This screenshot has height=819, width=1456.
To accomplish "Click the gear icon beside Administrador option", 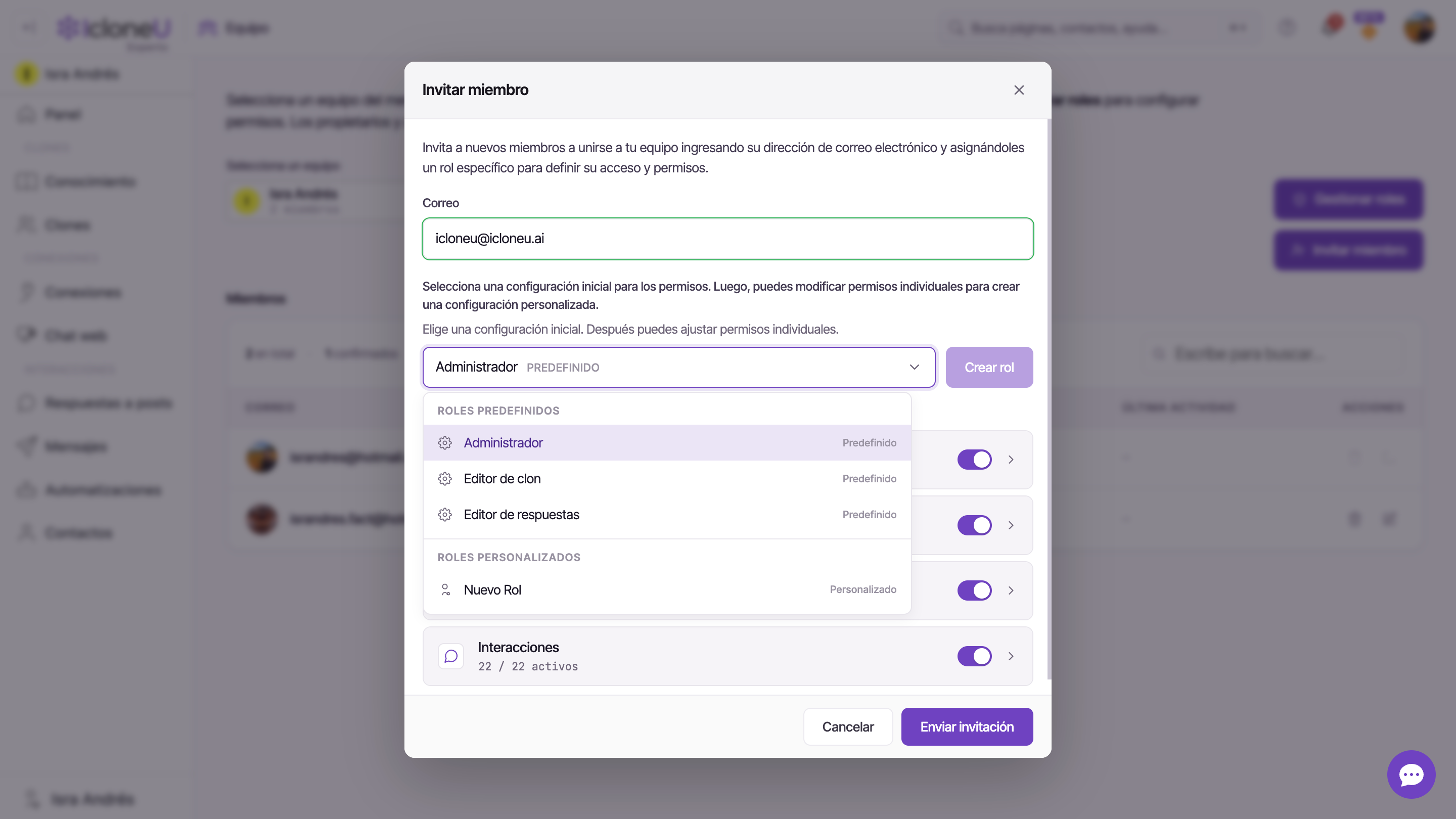I will [445, 442].
